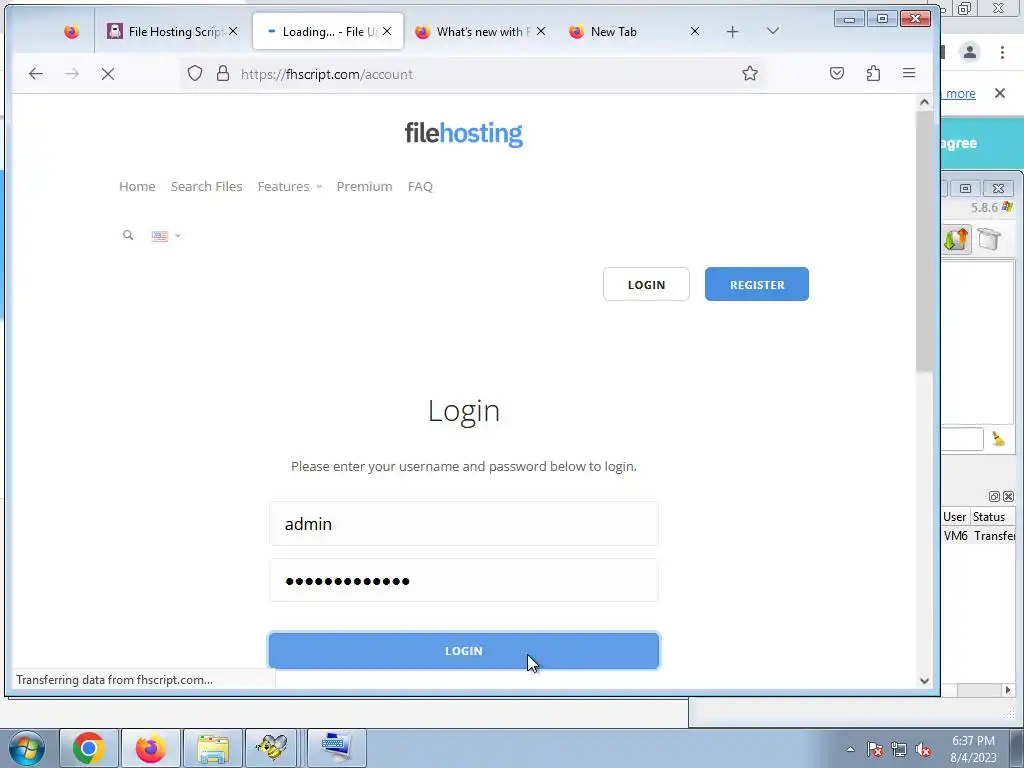Close the Loading... tab
Image resolution: width=1024 pixels, height=768 pixels.
pyautogui.click(x=387, y=31)
